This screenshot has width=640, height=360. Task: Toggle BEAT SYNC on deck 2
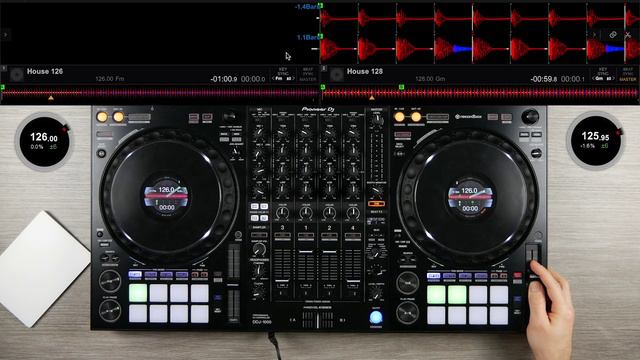pyautogui.click(x=628, y=71)
